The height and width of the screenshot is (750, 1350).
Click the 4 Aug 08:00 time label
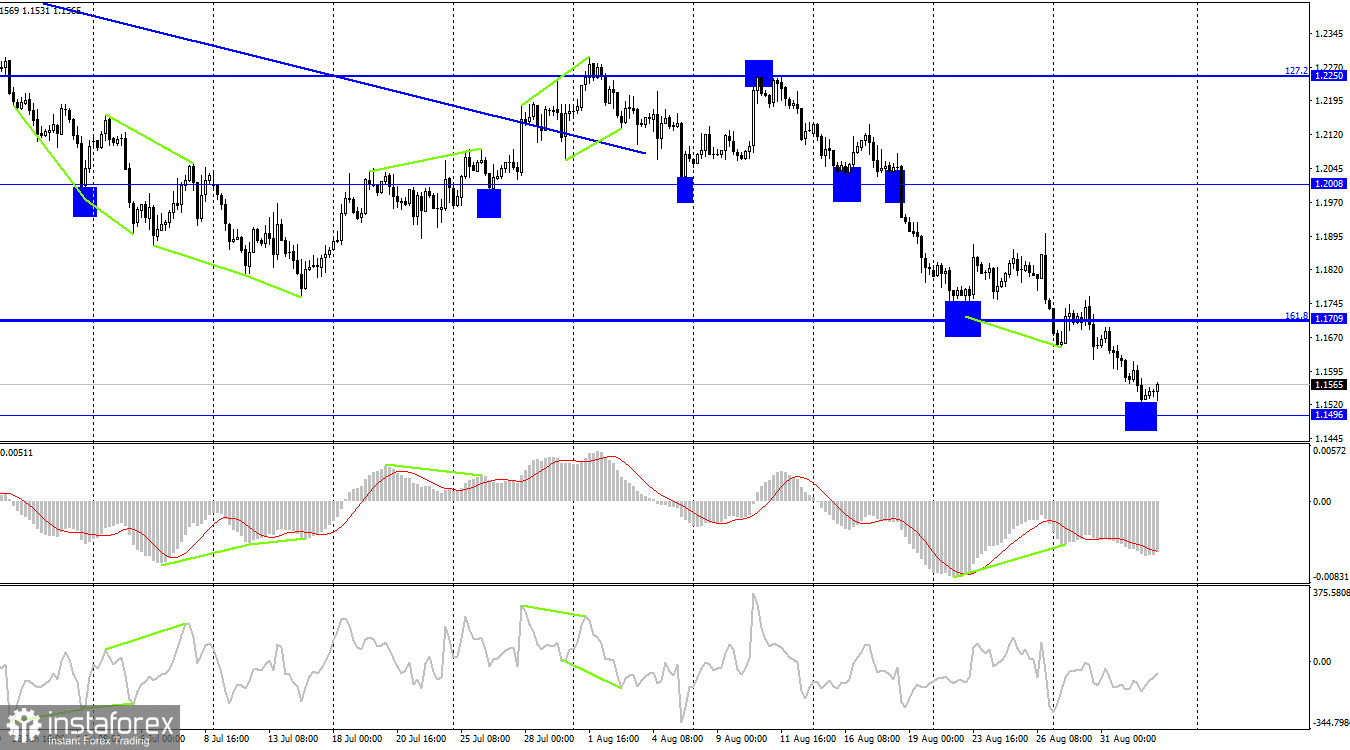point(677,739)
